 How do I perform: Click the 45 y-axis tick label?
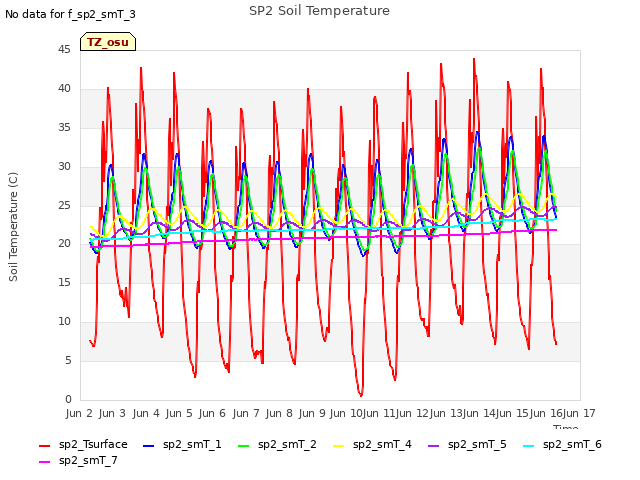click(x=64, y=49)
